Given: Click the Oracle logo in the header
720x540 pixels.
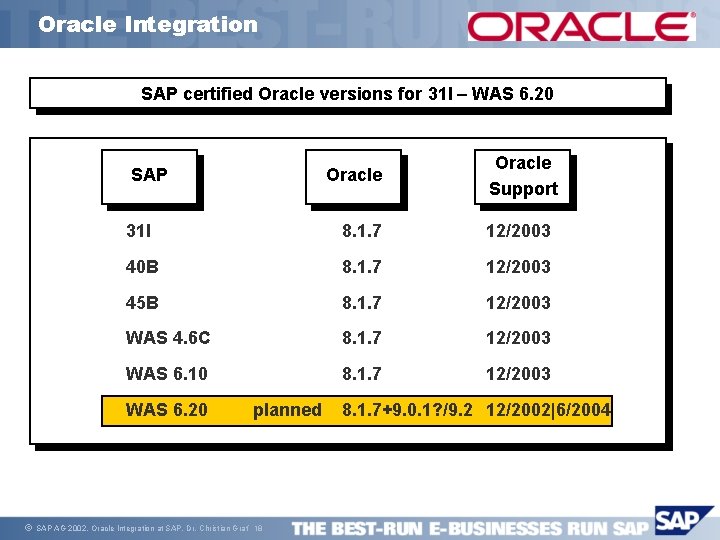Looking at the screenshot, I should pos(581,26).
